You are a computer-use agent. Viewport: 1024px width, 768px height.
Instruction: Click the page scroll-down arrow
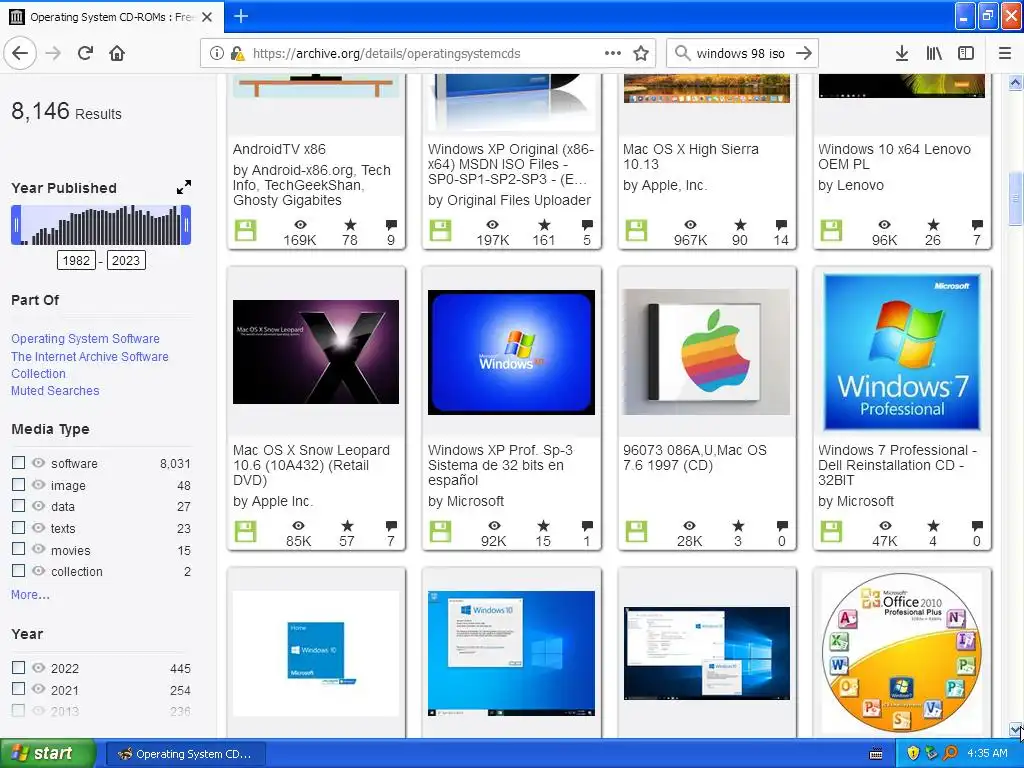pos(1015,729)
